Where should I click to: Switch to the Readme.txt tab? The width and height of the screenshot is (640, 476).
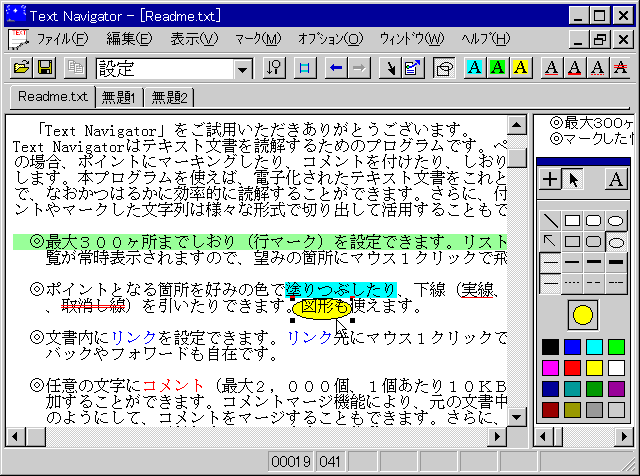coord(53,97)
